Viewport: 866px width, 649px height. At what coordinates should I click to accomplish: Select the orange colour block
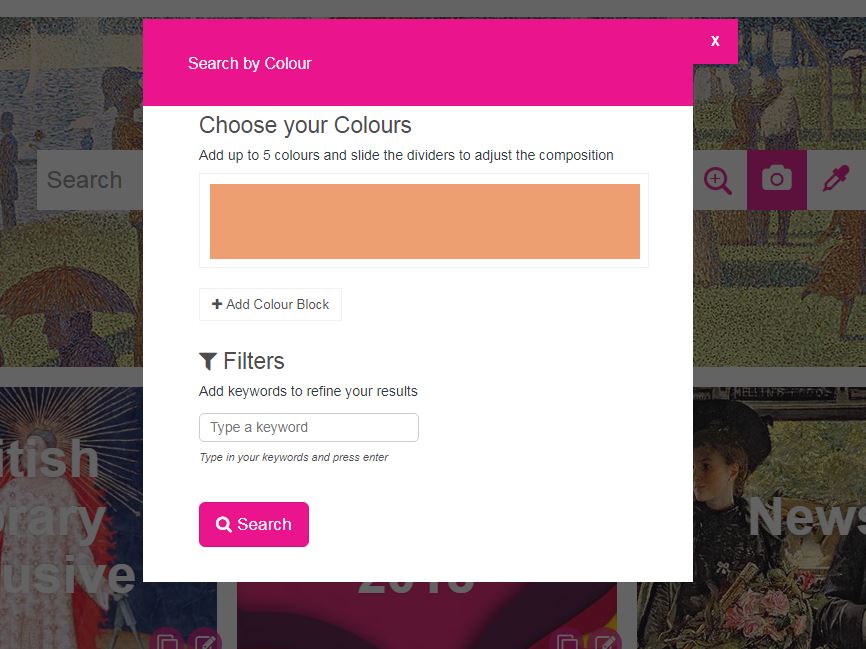click(425, 221)
